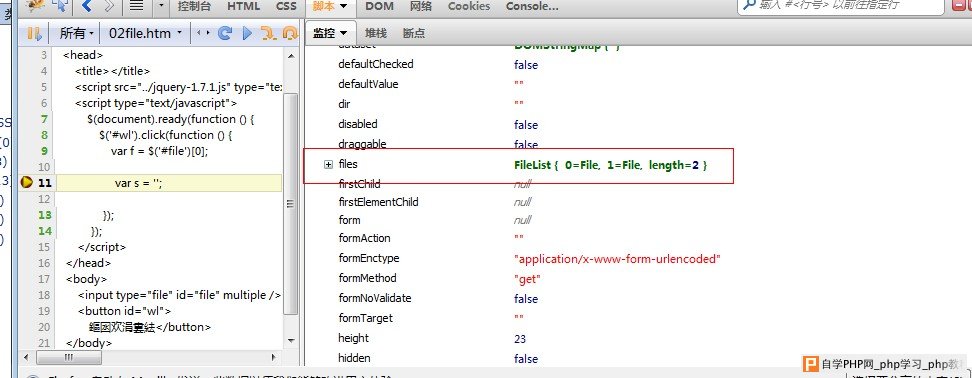Image resolution: width=972 pixels, height=378 pixels.
Task: Open the 02file.htm script file dropdown
Action: (145, 33)
